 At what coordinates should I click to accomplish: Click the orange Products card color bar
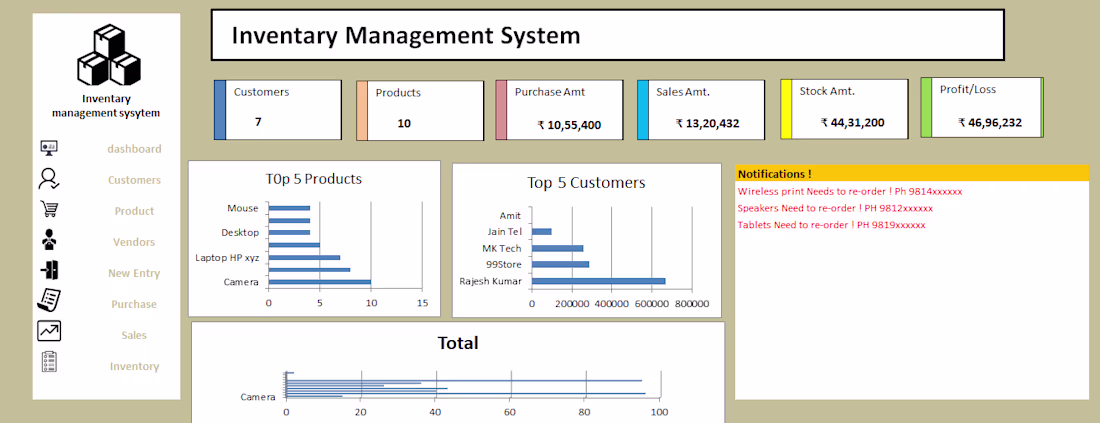362,111
